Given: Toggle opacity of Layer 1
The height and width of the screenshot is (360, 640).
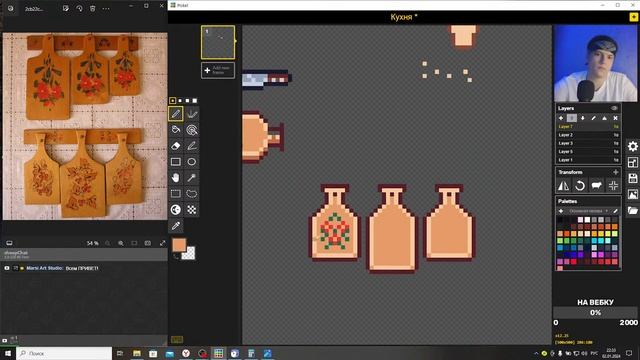Looking at the screenshot, I should (616, 160).
